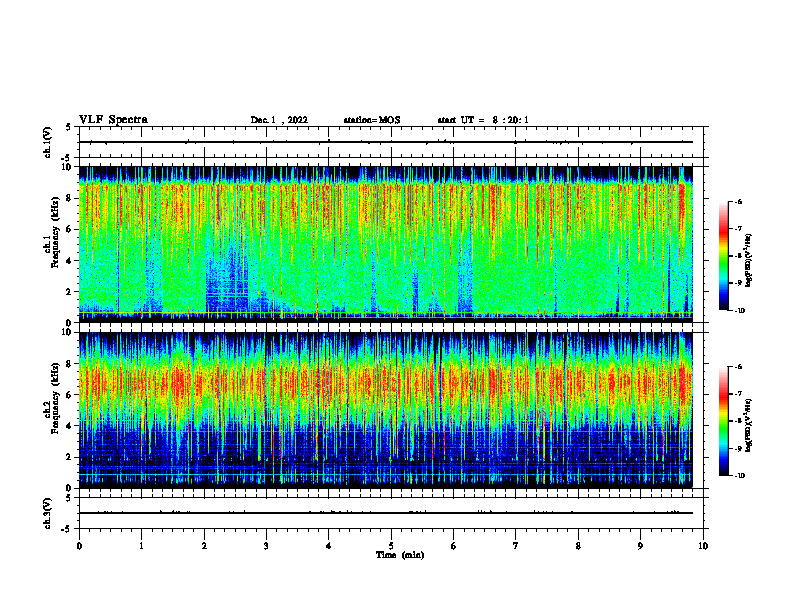
Task: Click the ch.2 color scale bar
Action: click(724, 421)
